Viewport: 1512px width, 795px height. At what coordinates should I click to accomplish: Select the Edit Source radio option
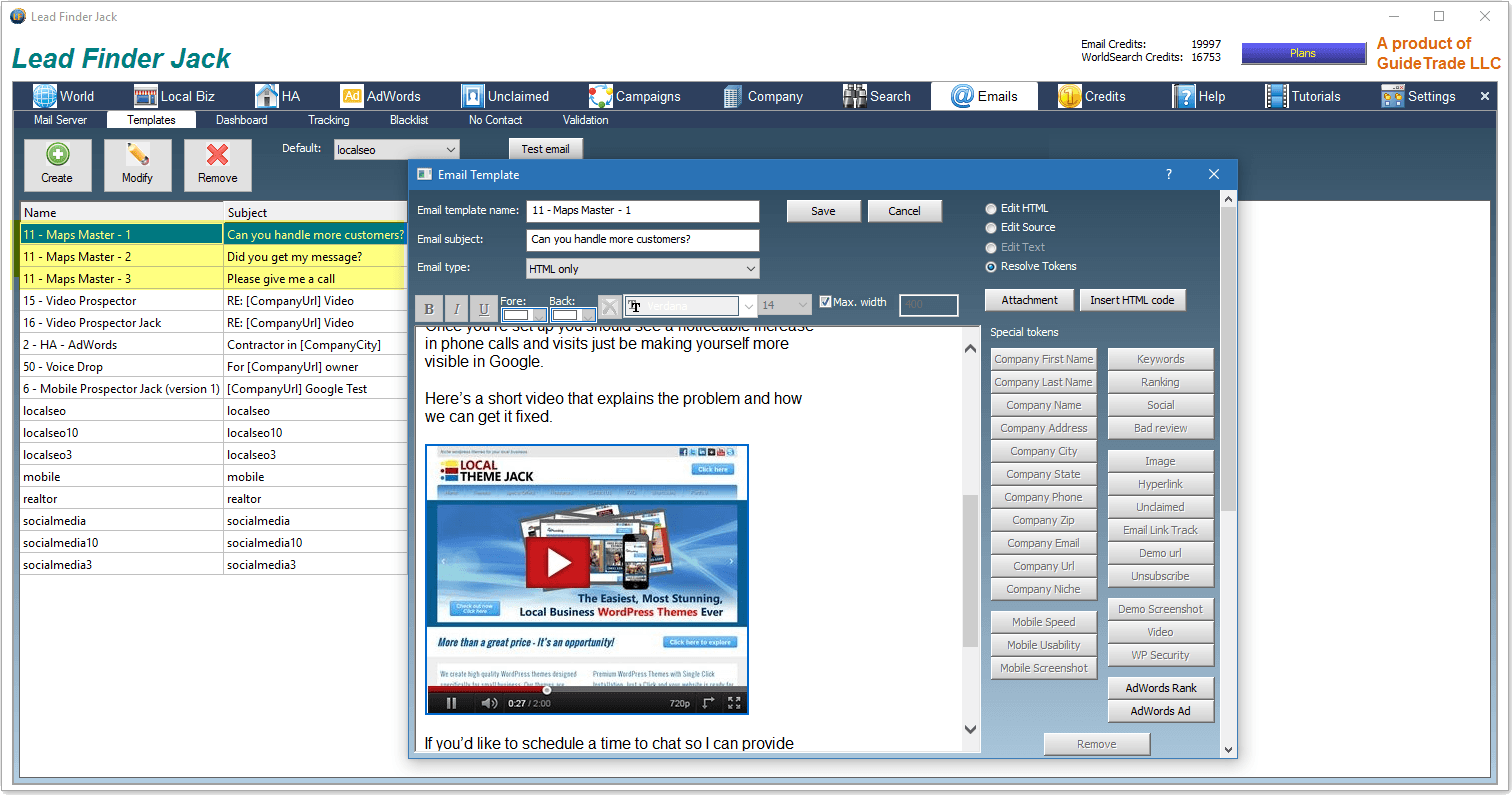[991, 228]
